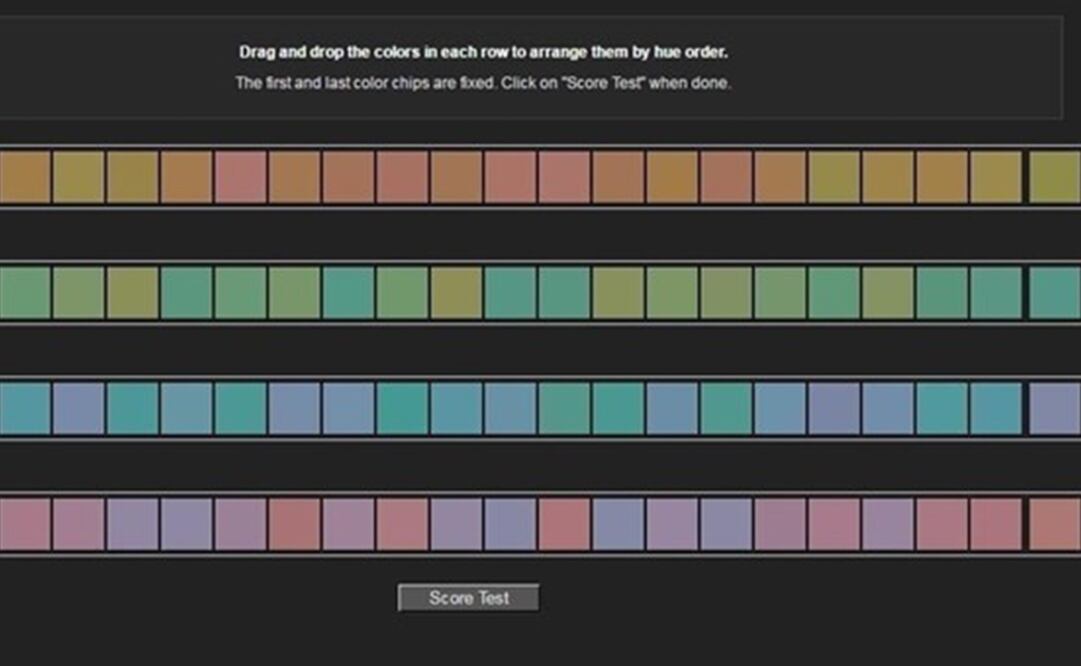Pick the second periwinkle chip in third row
This screenshot has height=666, width=1081.
(x=78, y=409)
